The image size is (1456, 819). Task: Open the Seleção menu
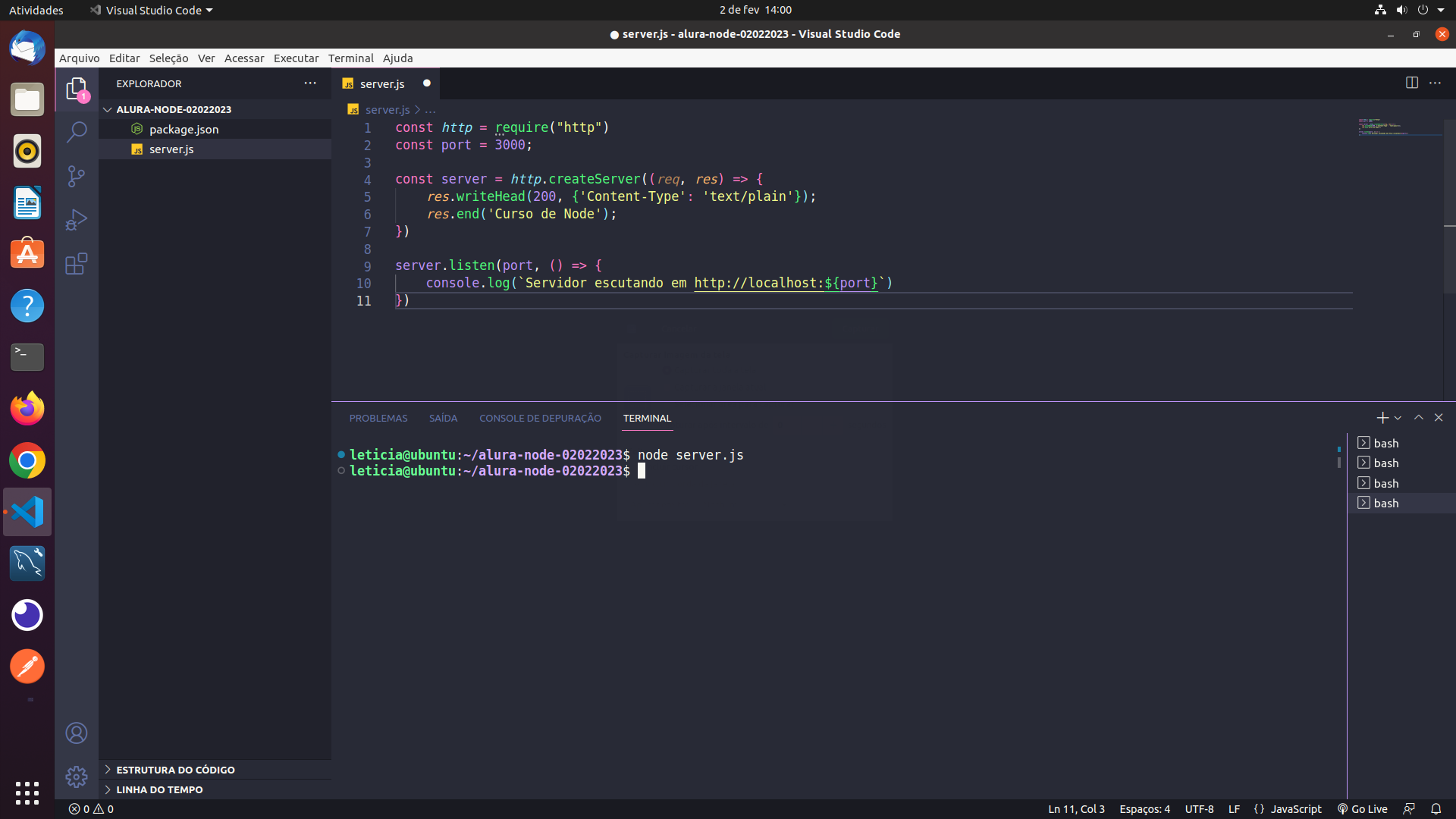point(168,58)
